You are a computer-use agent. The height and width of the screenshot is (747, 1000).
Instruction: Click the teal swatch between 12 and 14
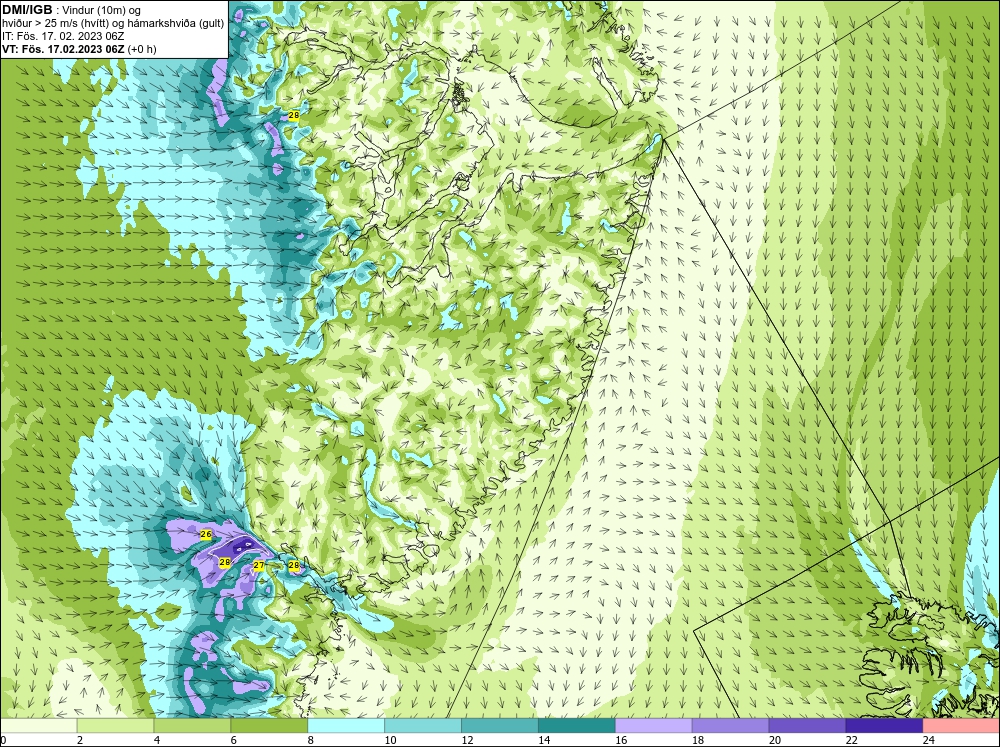[x=499, y=726]
